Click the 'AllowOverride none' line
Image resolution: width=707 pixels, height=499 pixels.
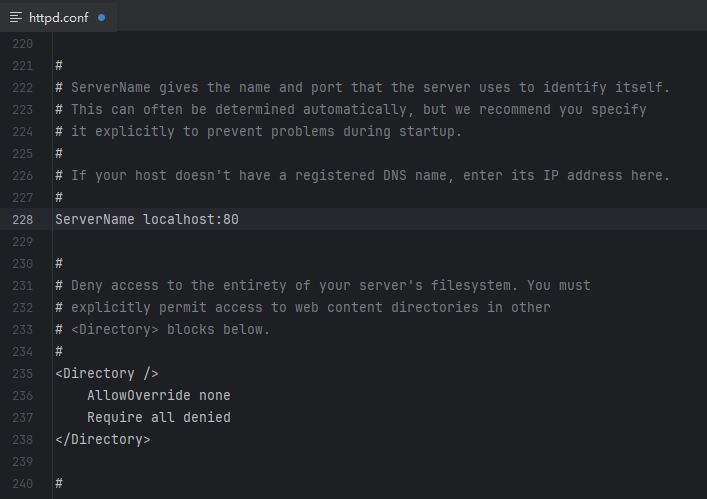click(159, 396)
